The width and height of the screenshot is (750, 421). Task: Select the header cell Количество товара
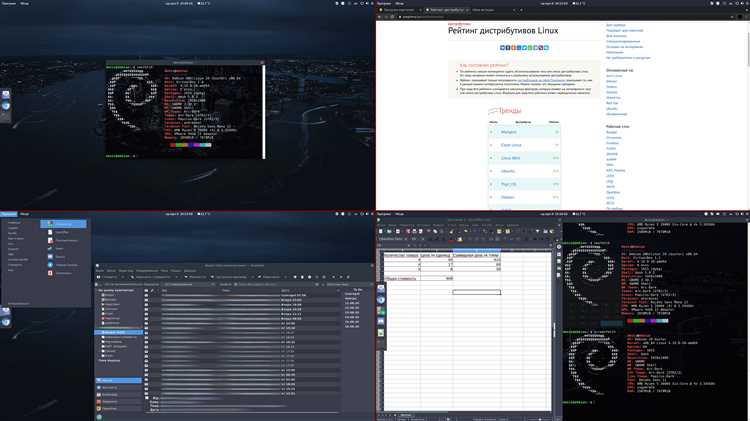pos(402,255)
